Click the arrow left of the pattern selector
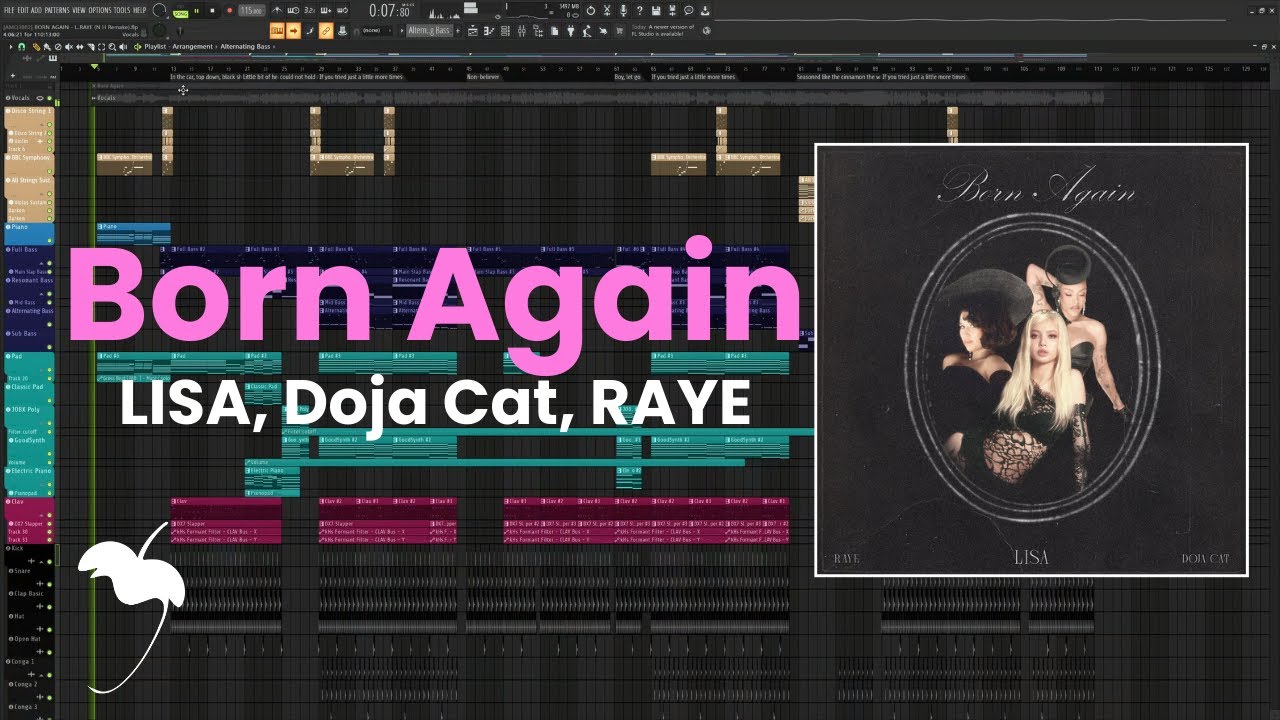 click(401, 31)
